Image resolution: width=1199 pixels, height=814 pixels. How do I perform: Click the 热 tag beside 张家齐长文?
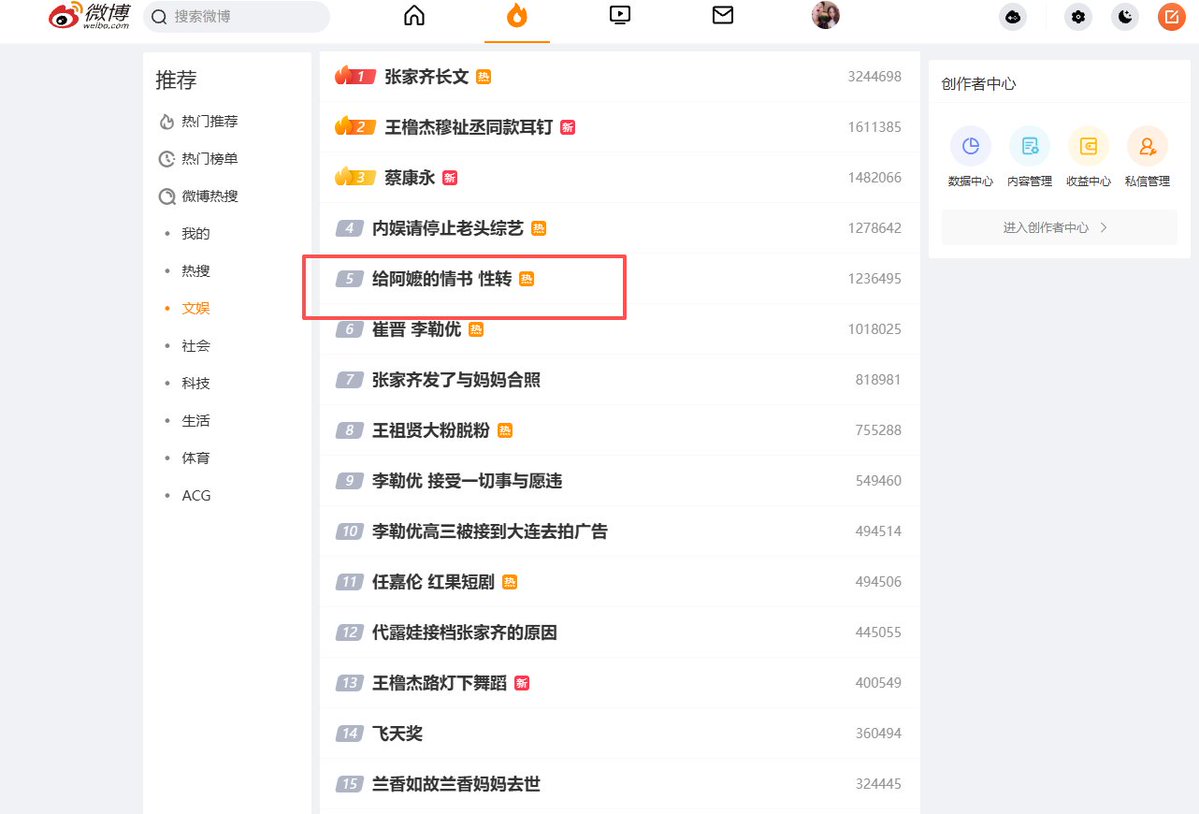coord(483,76)
